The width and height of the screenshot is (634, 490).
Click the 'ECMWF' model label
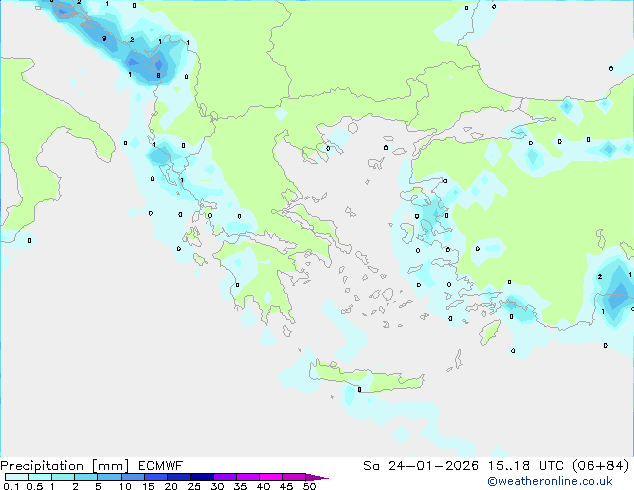point(161,466)
